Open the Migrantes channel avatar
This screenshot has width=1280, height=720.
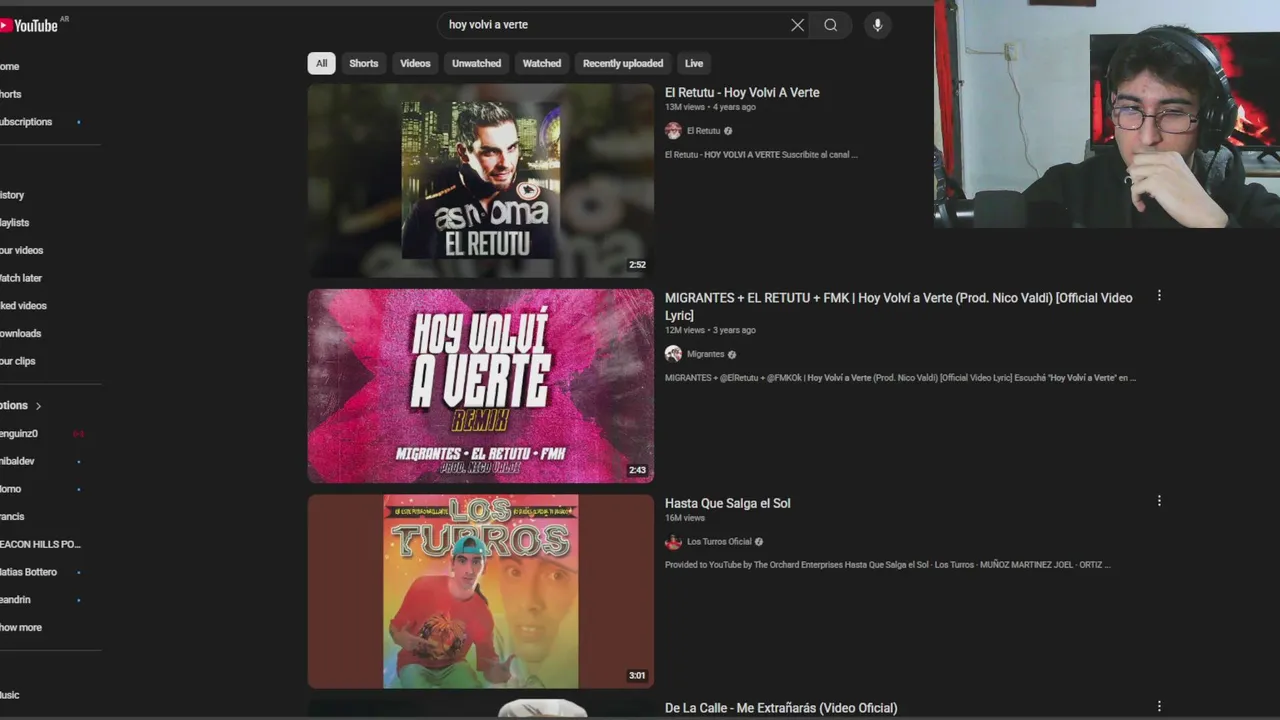coord(673,354)
